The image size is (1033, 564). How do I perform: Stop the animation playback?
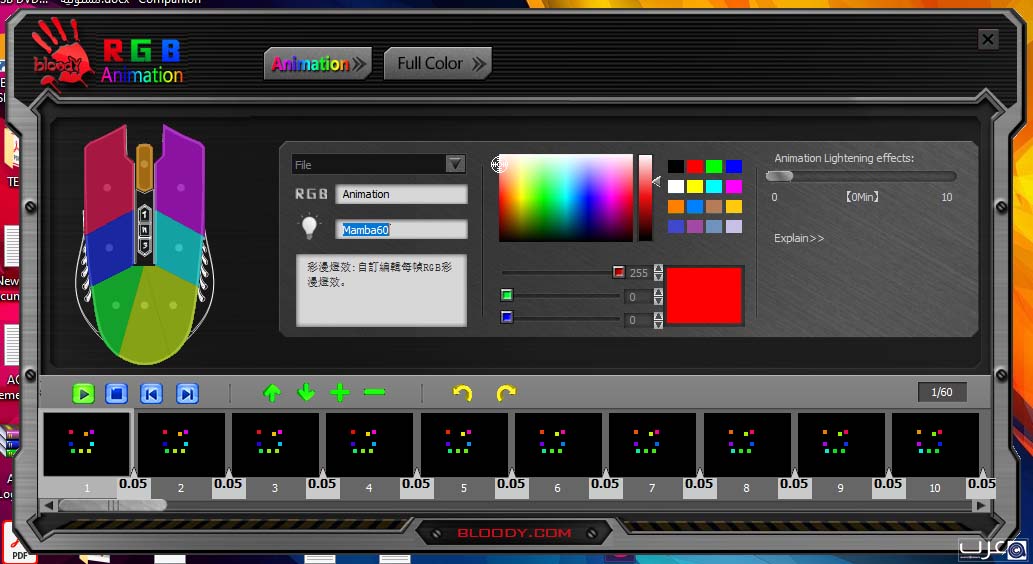(117, 394)
